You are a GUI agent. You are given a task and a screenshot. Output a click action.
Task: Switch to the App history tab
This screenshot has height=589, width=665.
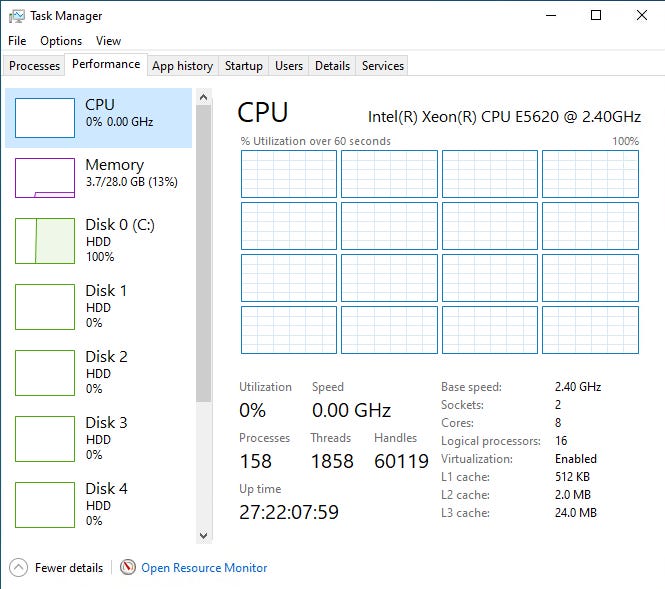[x=182, y=66]
